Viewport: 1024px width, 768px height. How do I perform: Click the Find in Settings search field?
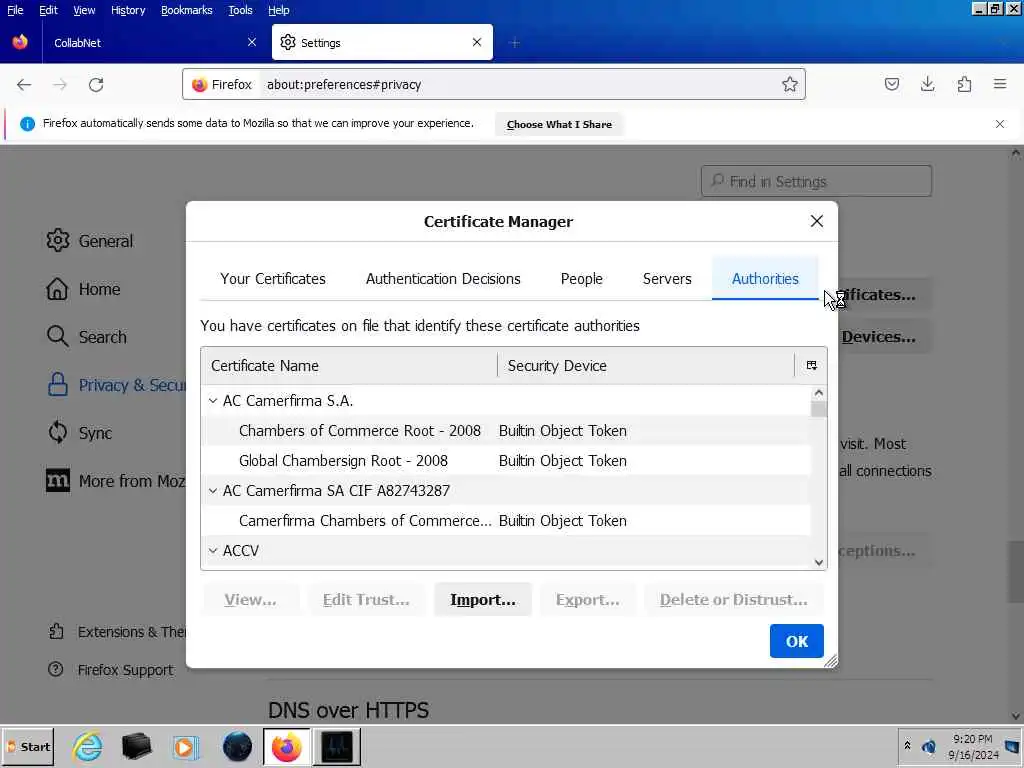(816, 181)
